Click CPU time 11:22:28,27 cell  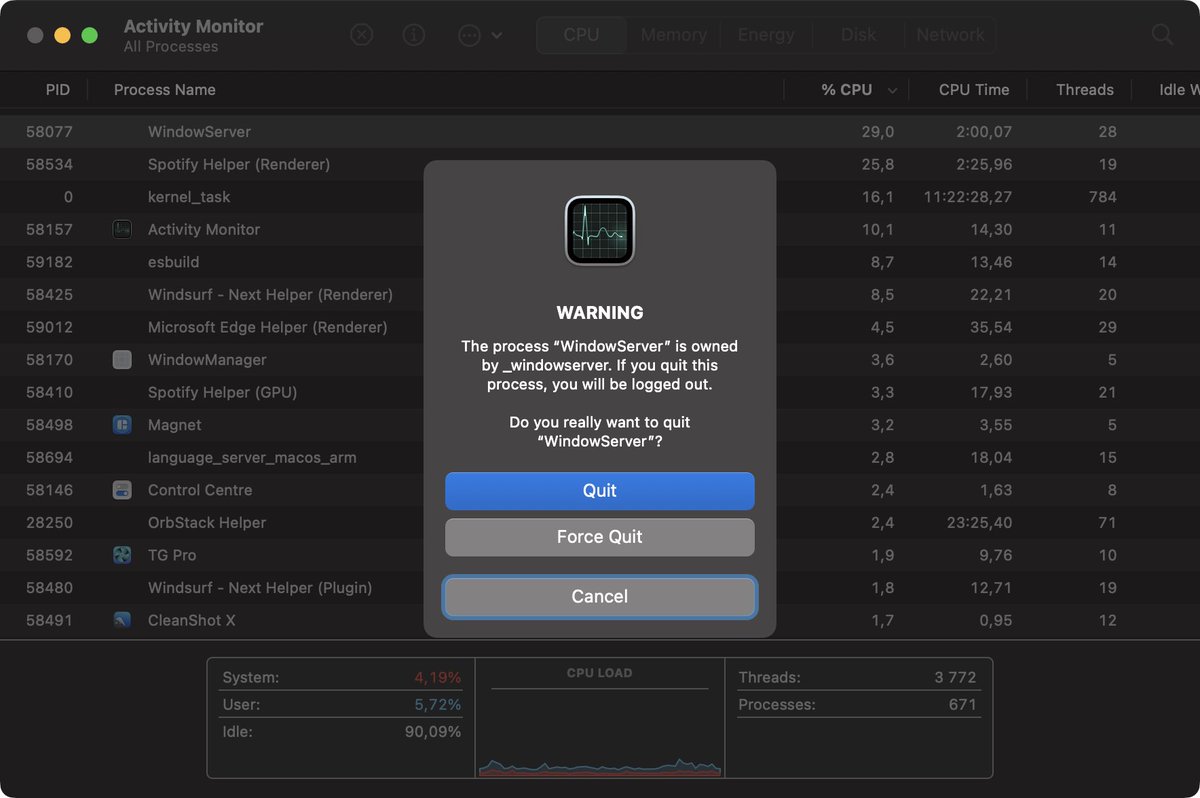968,197
